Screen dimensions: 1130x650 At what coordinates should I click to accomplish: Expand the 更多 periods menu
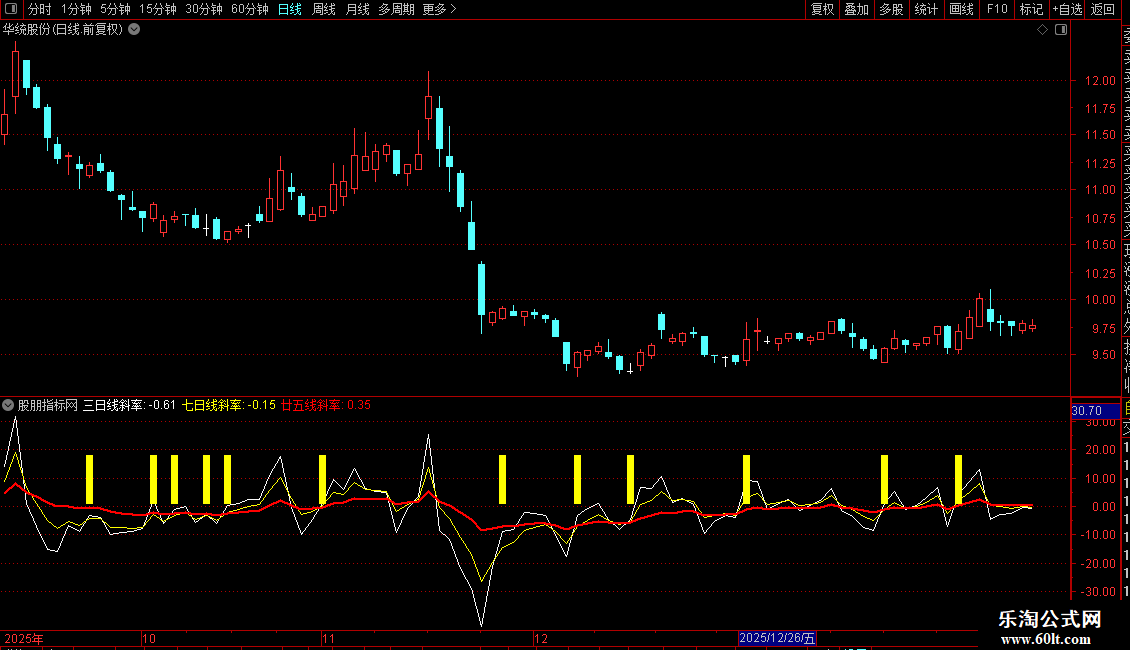439,9
